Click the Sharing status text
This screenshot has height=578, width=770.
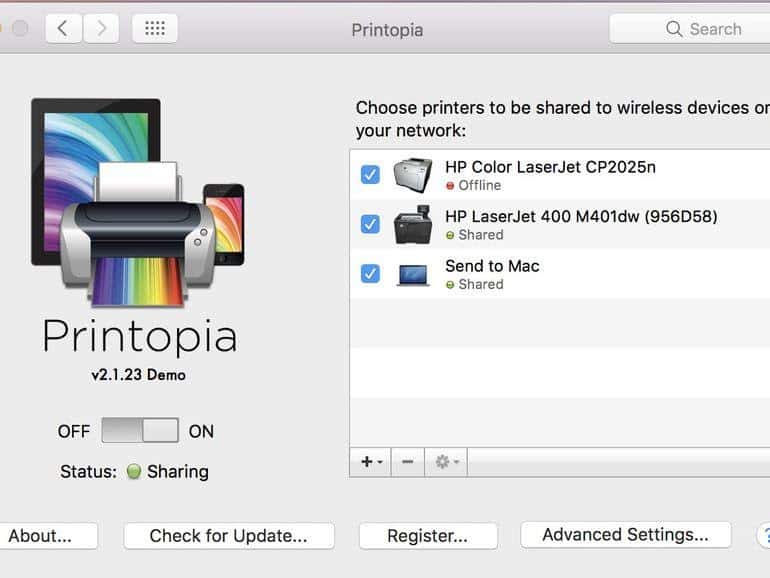pyautogui.click(x=178, y=471)
